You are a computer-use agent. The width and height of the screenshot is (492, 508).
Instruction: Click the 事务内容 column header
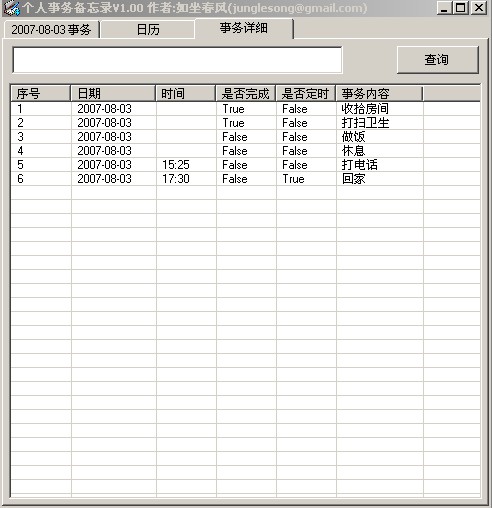(379, 93)
